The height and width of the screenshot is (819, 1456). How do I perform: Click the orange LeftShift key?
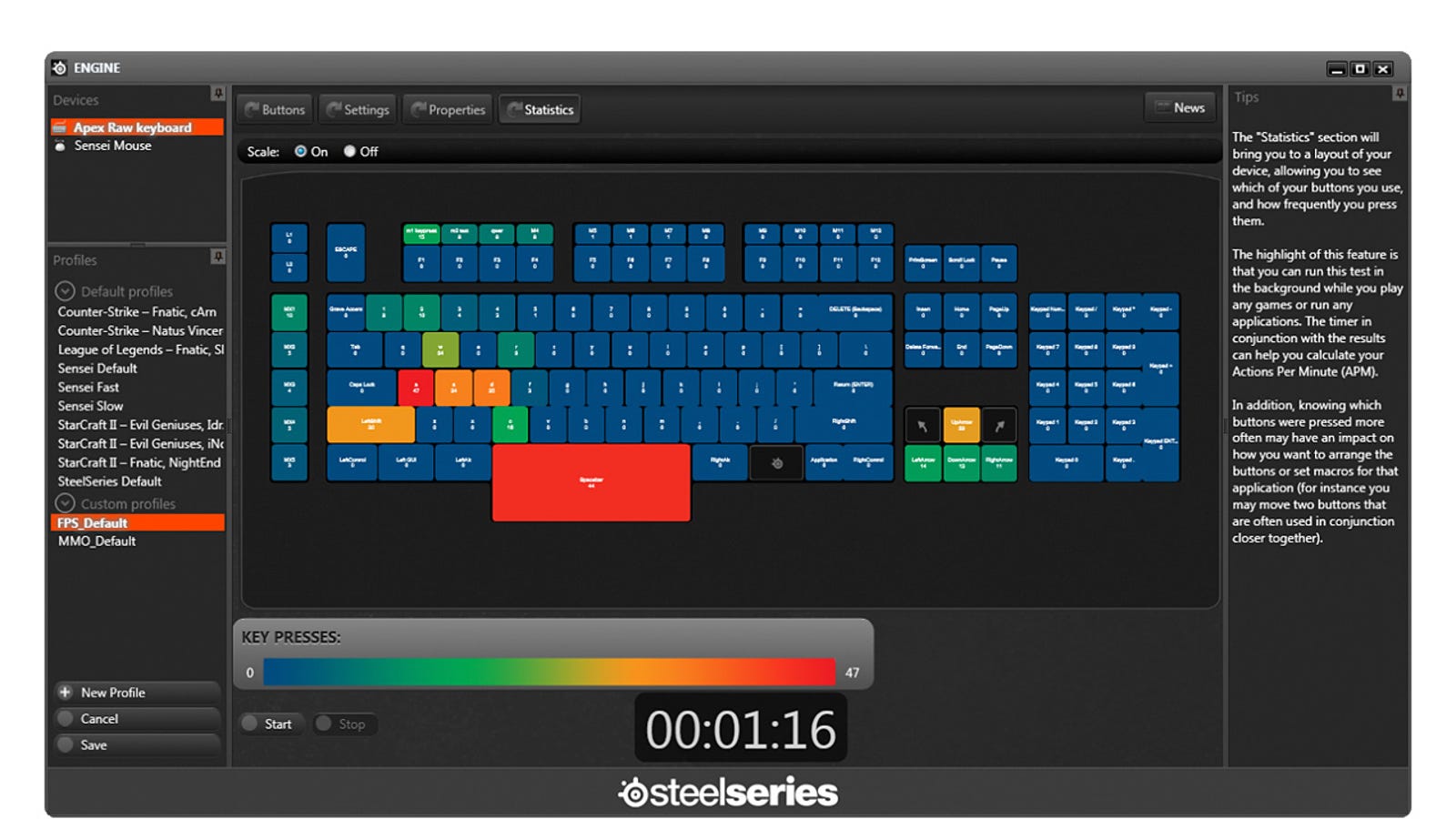point(370,425)
